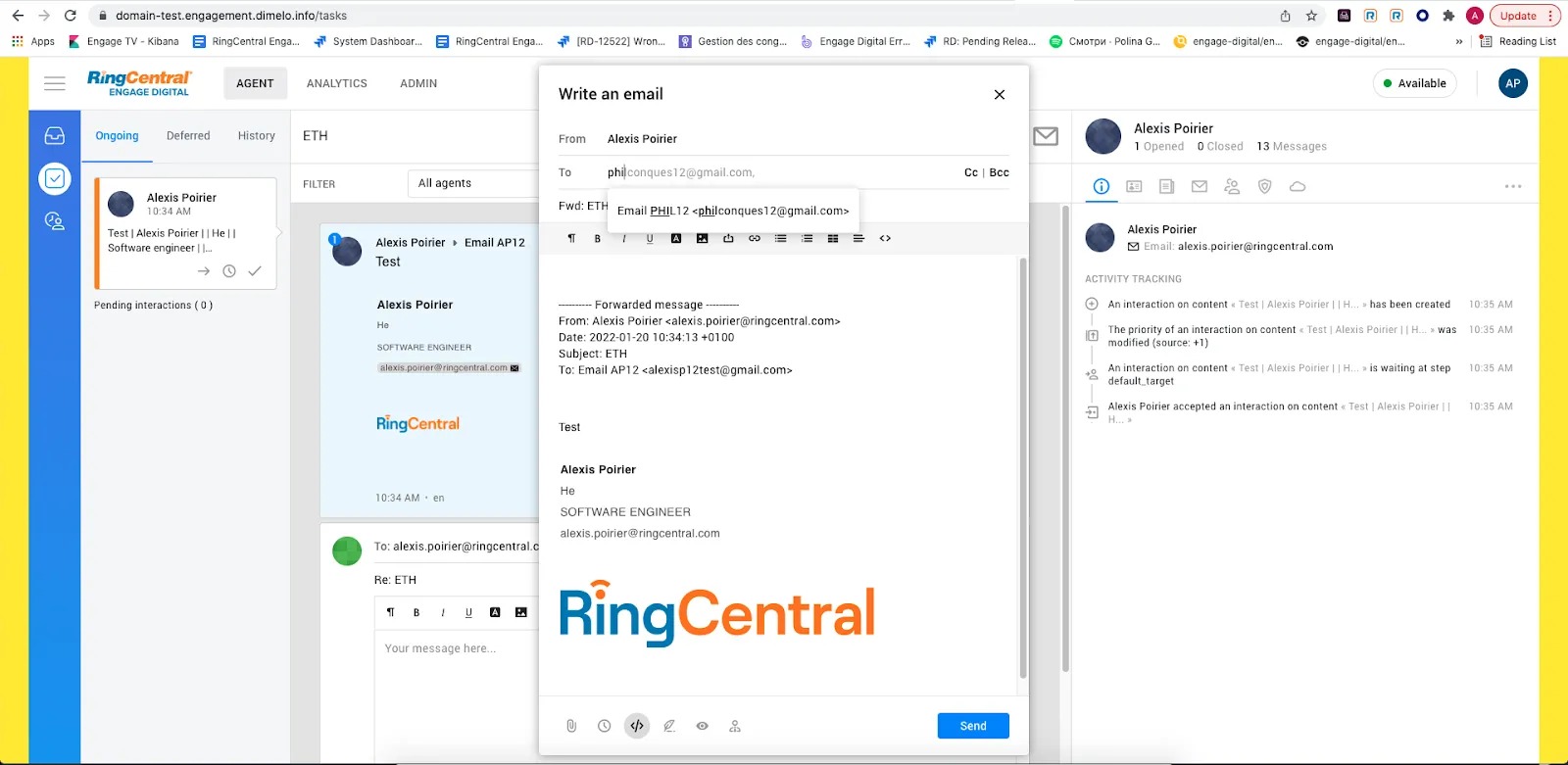The image size is (1568, 765).
Task: Click the tasks checkmark icon in the left sidebar
Action: tap(55, 178)
